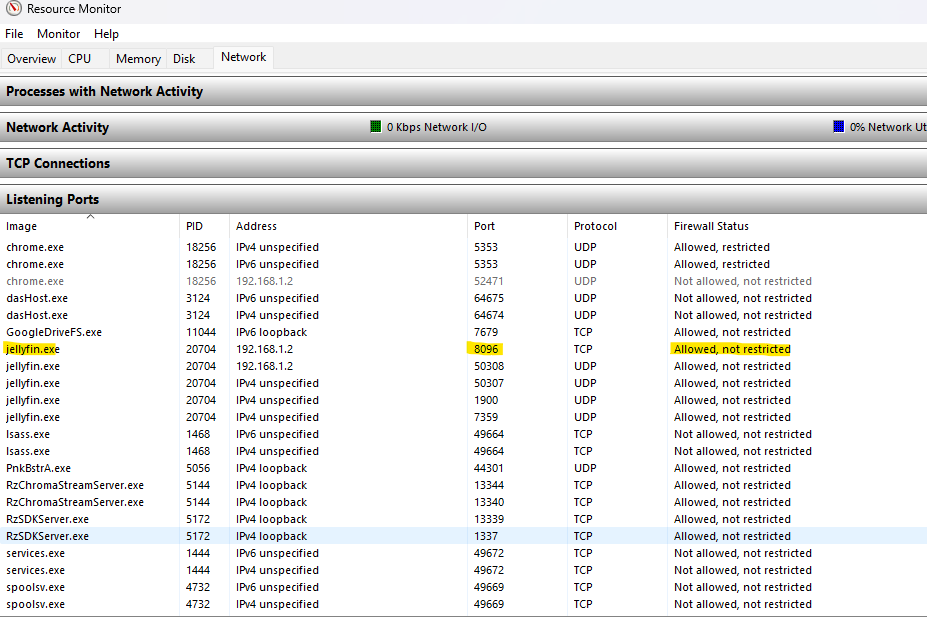Expand the TCP Connections section
Screen dimensions: 927x640
[x=58, y=164]
